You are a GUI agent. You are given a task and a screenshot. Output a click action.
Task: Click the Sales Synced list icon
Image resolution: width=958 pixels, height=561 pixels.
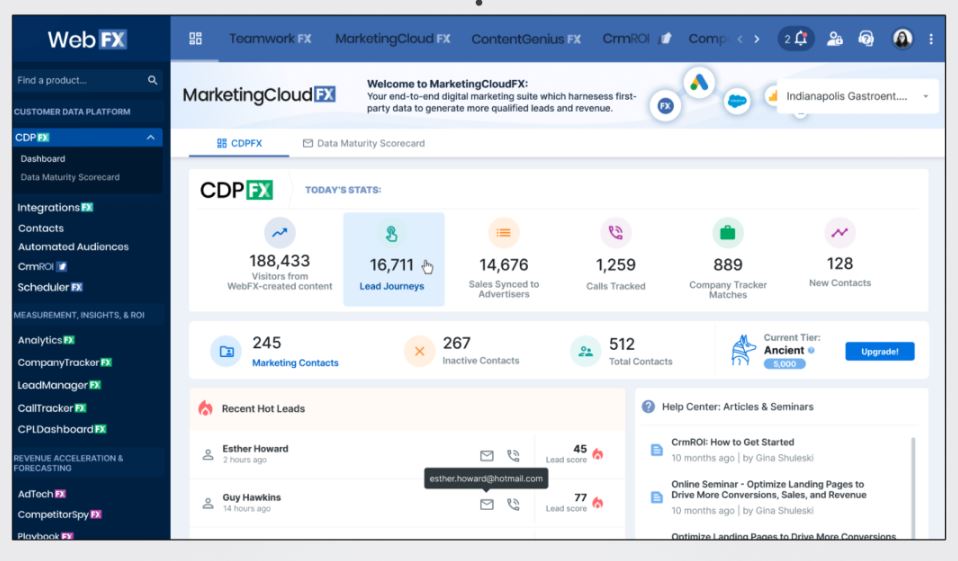click(x=503, y=232)
